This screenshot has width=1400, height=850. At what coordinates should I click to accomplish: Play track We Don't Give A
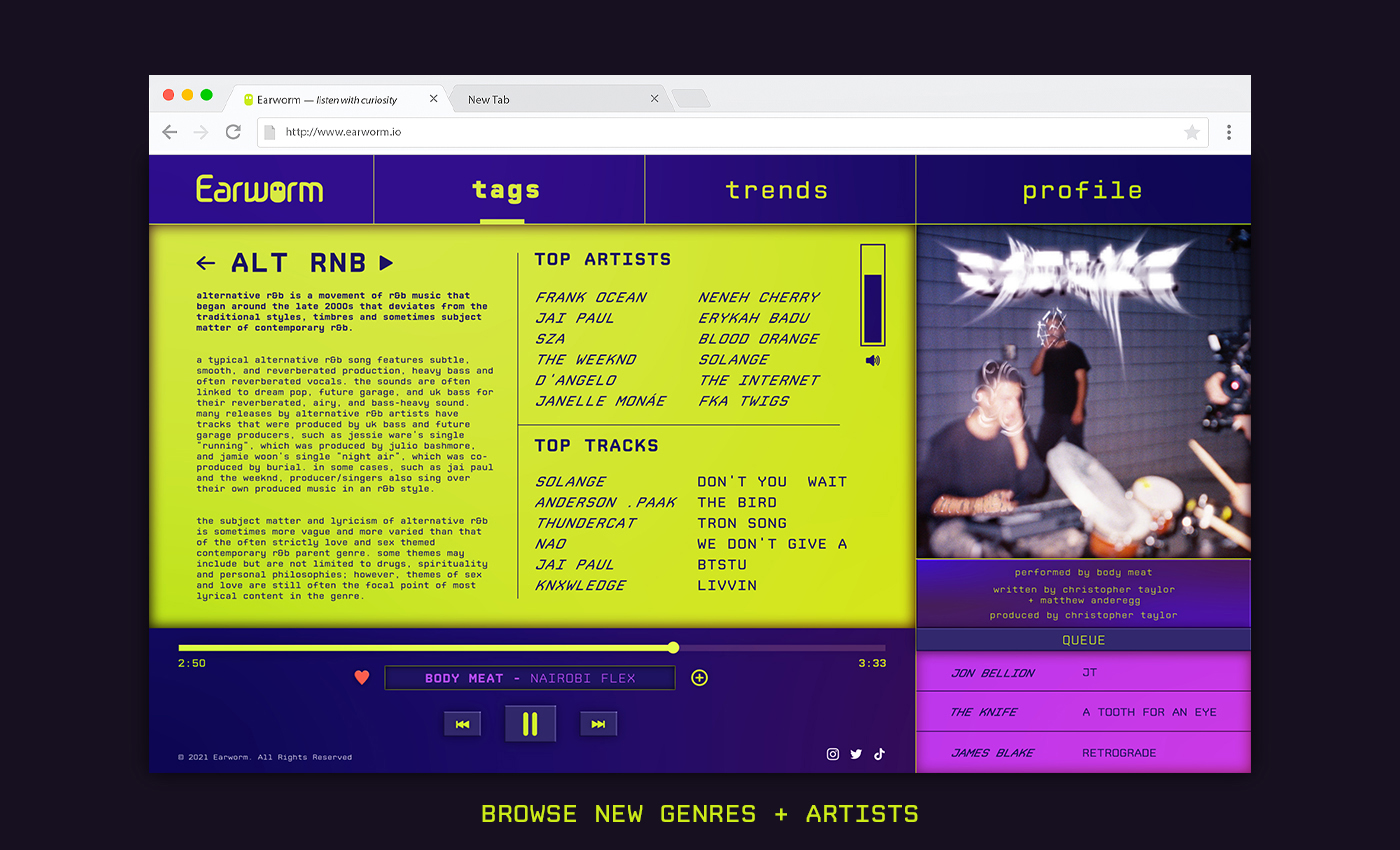772,544
